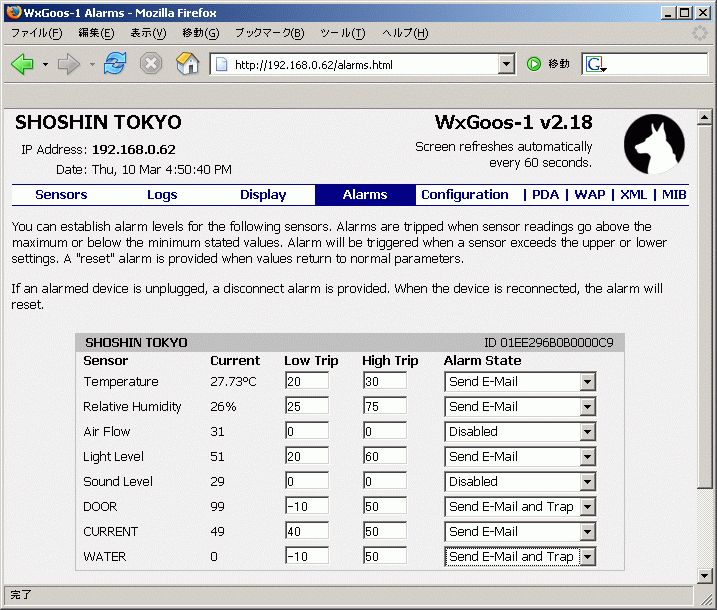Click the Temperature High Trip field

(x=385, y=381)
